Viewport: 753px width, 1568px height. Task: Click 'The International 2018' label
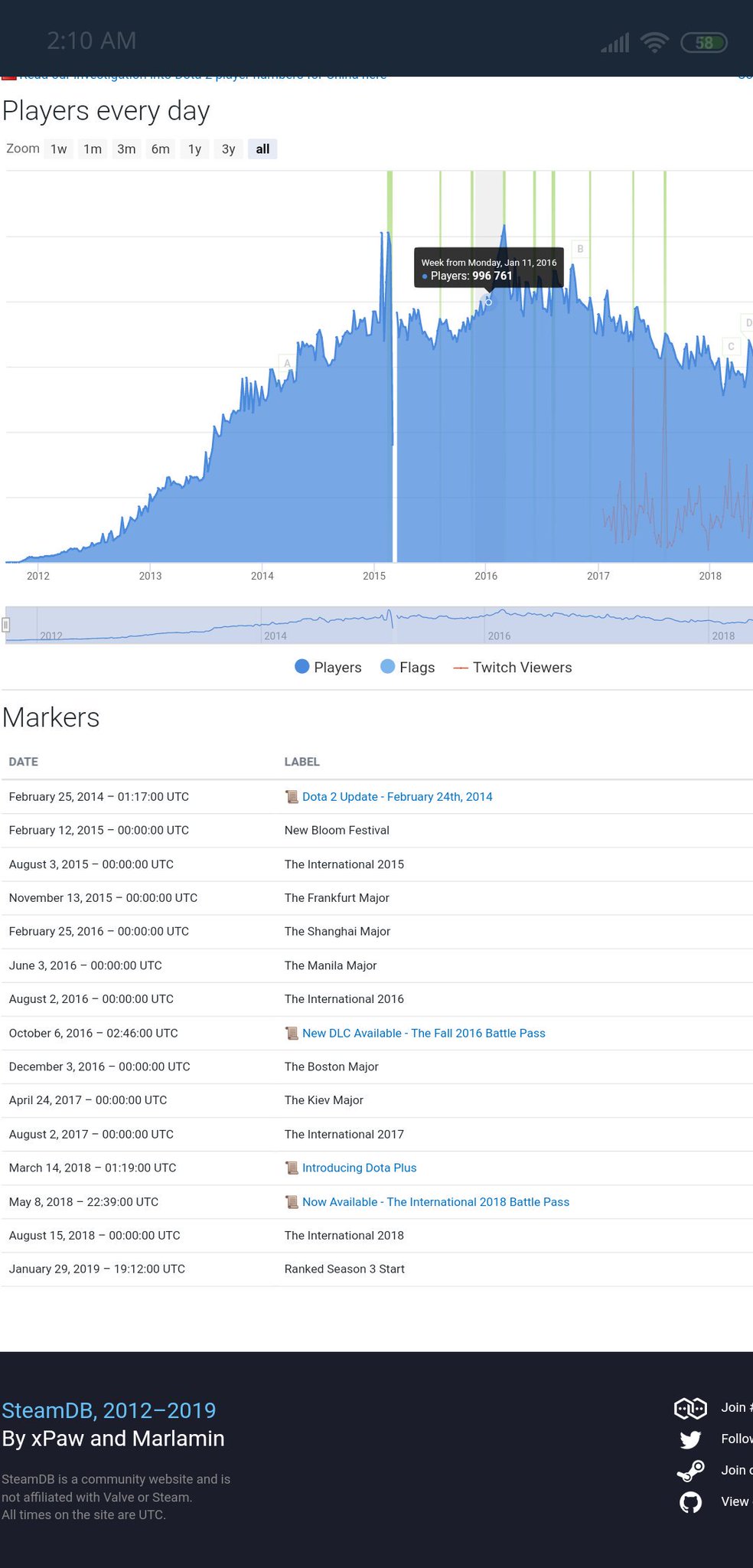point(344,1235)
